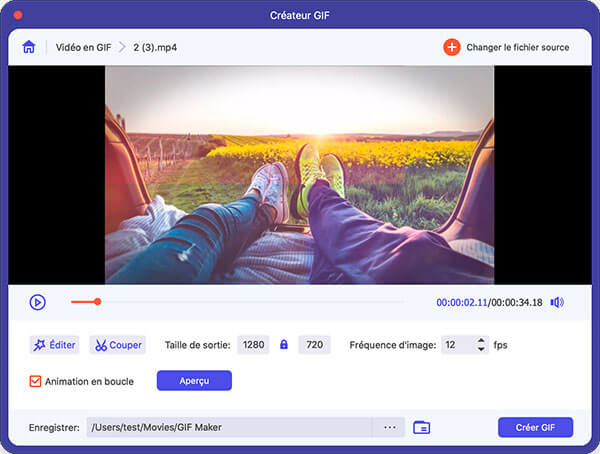Click the Fréquence d'image label

point(393,345)
